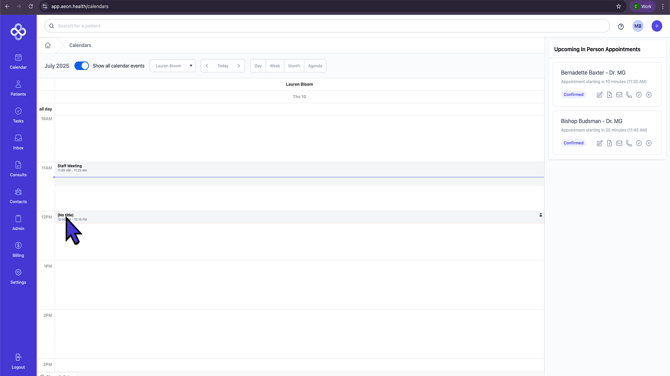Mark Bernadette Baxter's appointment with check-circle icon
The height and width of the screenshot is (376, 670).
tap(639, 95)
